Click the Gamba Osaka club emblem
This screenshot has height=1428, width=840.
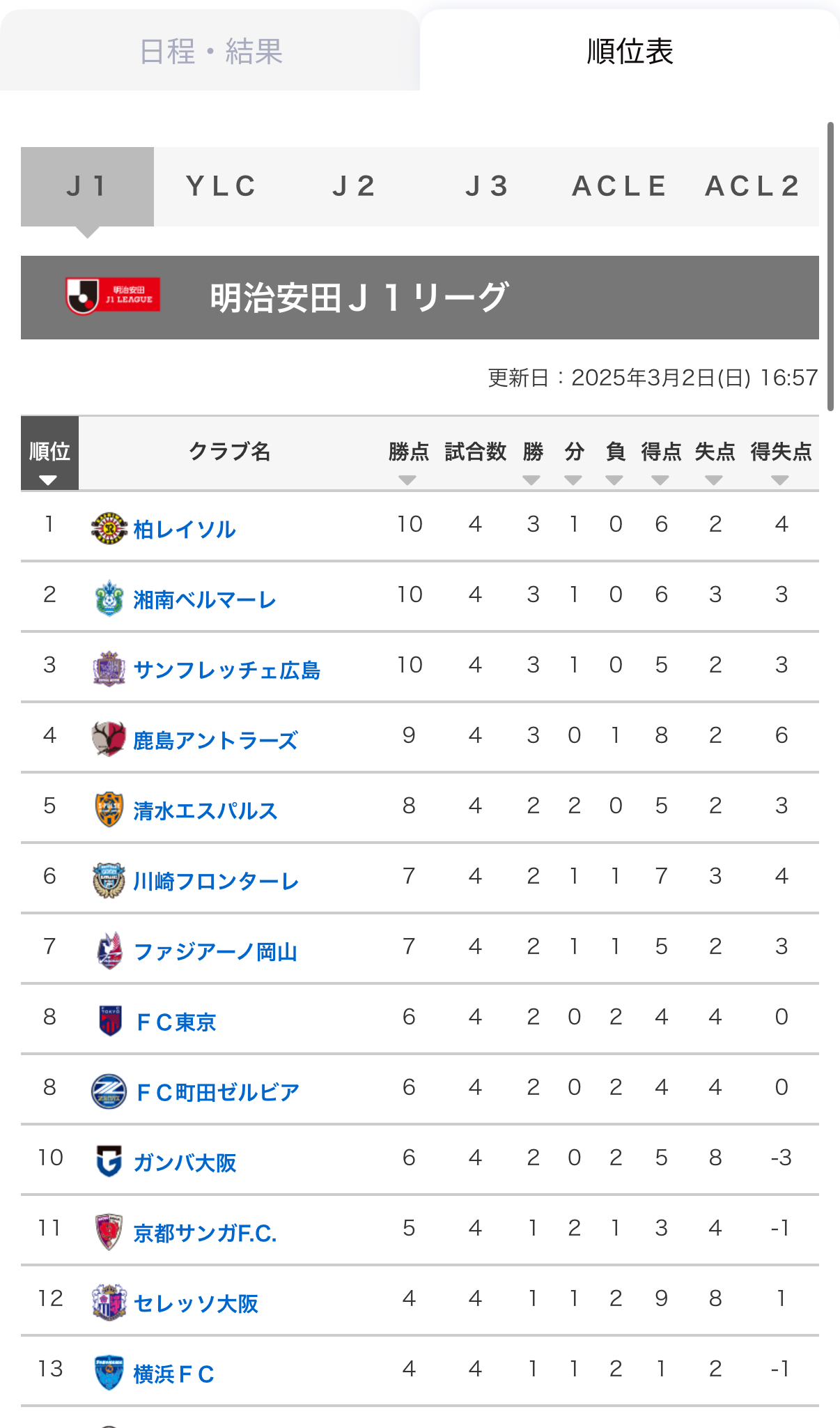[109, 1161]
